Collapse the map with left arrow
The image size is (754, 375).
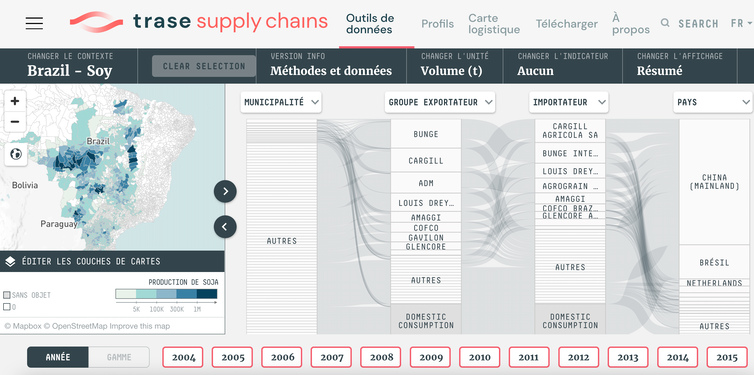pyautogui.click(x=225, y=226)
